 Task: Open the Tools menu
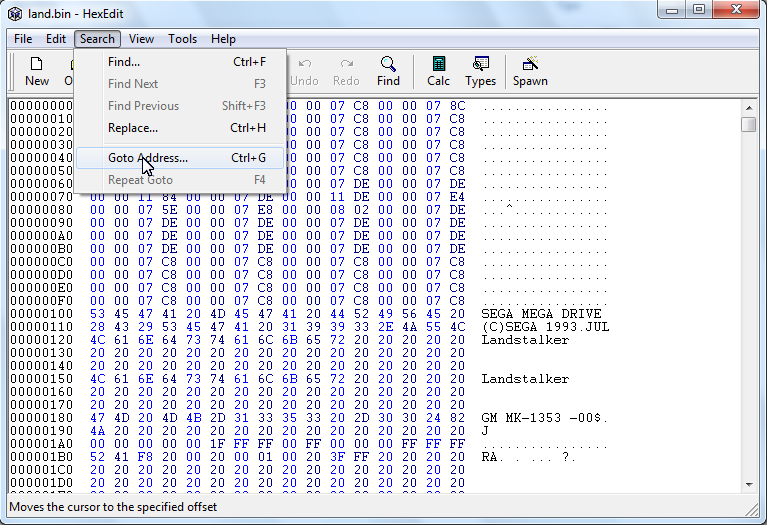[182, 39]
